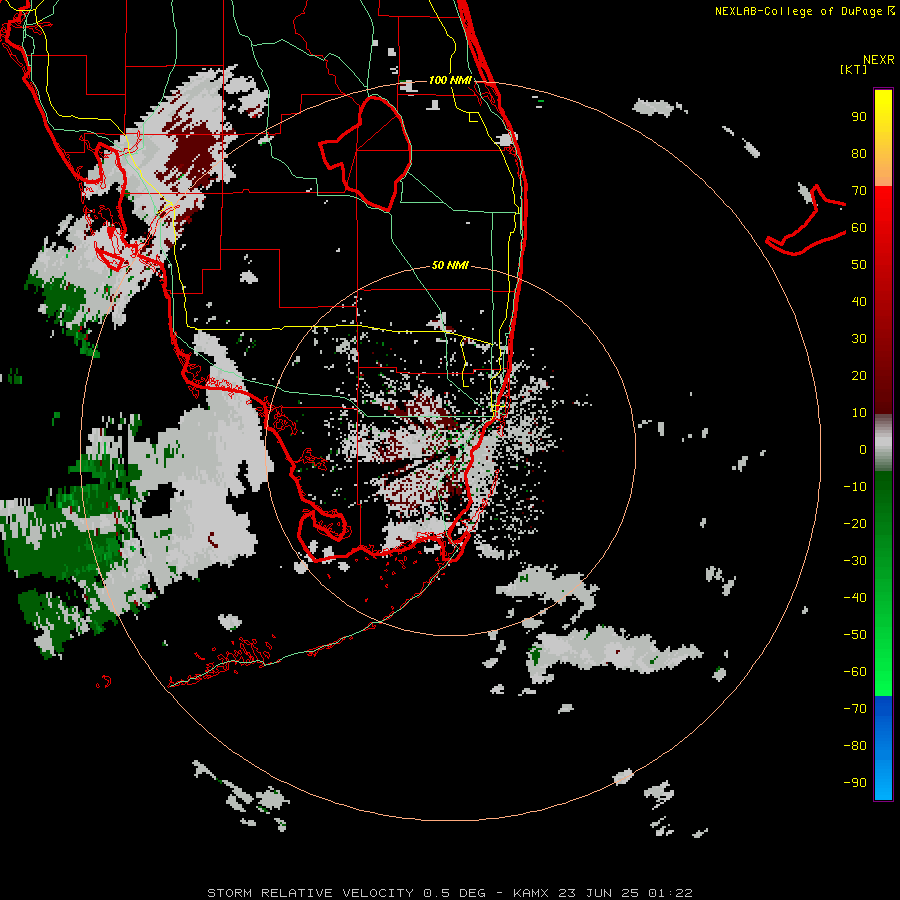Click the positive 80 kt scale value
900x900 pixels.
click(859, 154)
